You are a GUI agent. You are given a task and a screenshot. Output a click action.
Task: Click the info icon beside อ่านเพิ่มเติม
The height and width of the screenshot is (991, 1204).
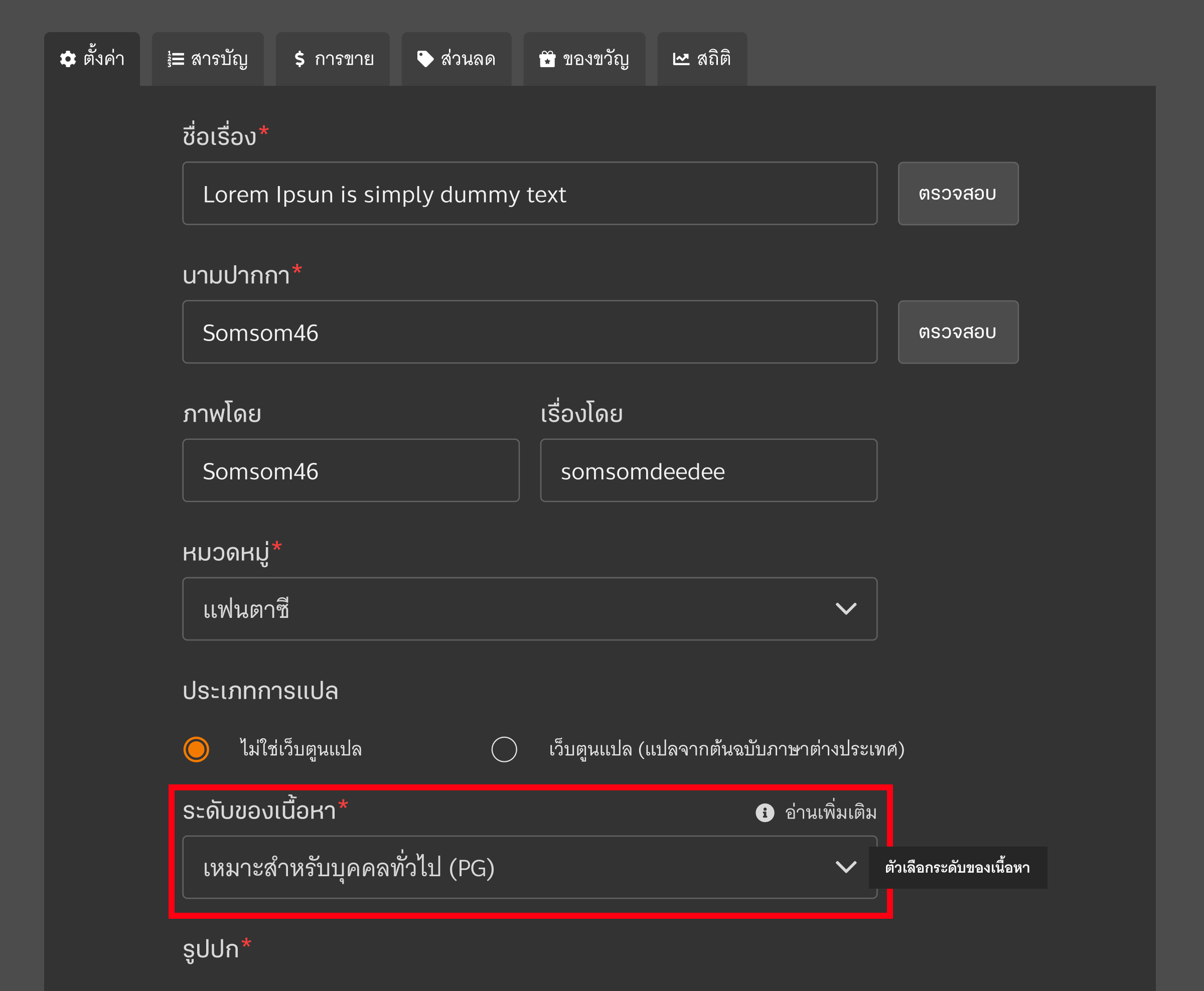click(765, 812)
